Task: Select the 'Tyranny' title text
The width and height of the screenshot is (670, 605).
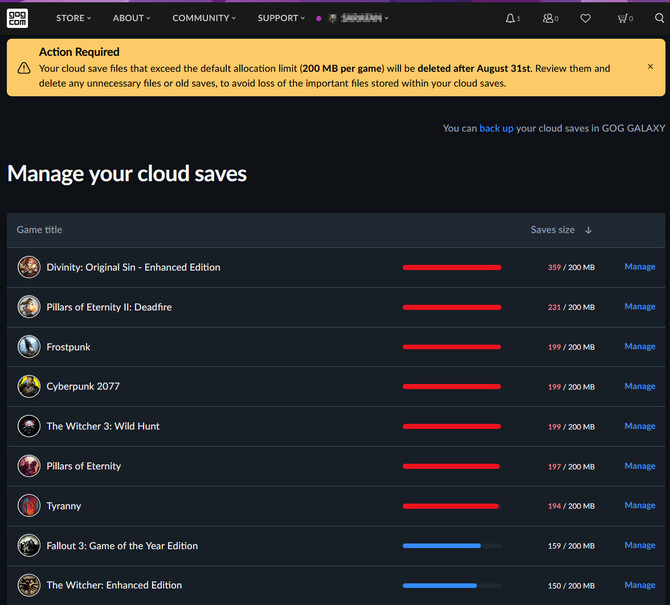Action: [x=64, y=506]
